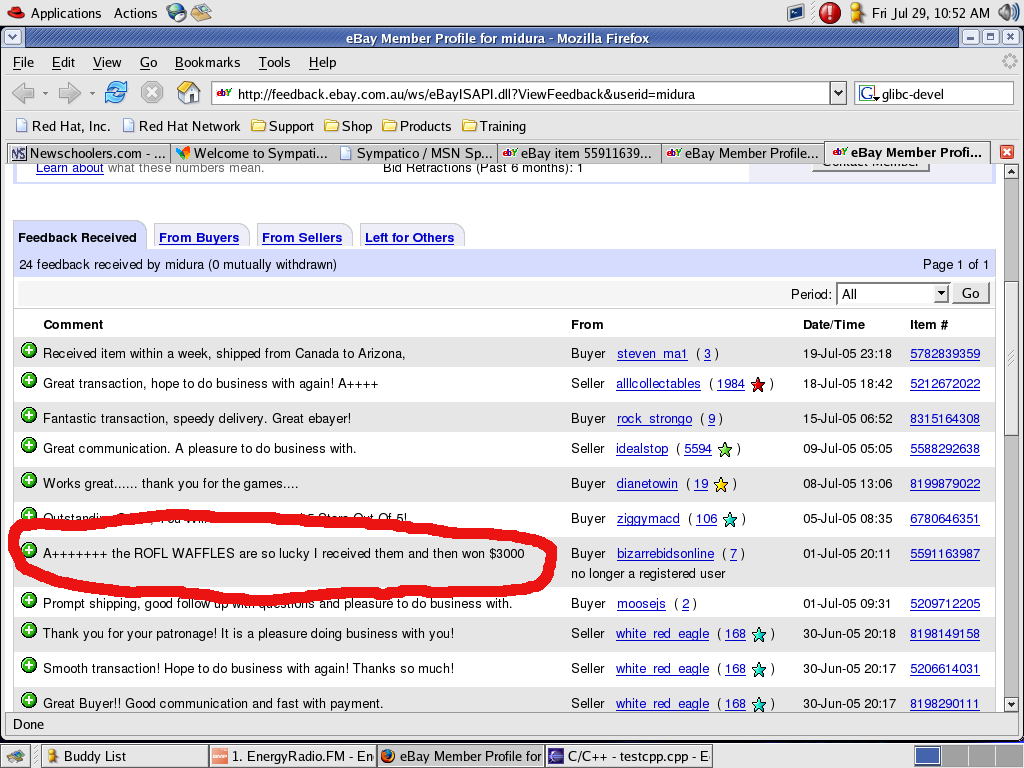Click the Back arrow icon

pos(22,94)
